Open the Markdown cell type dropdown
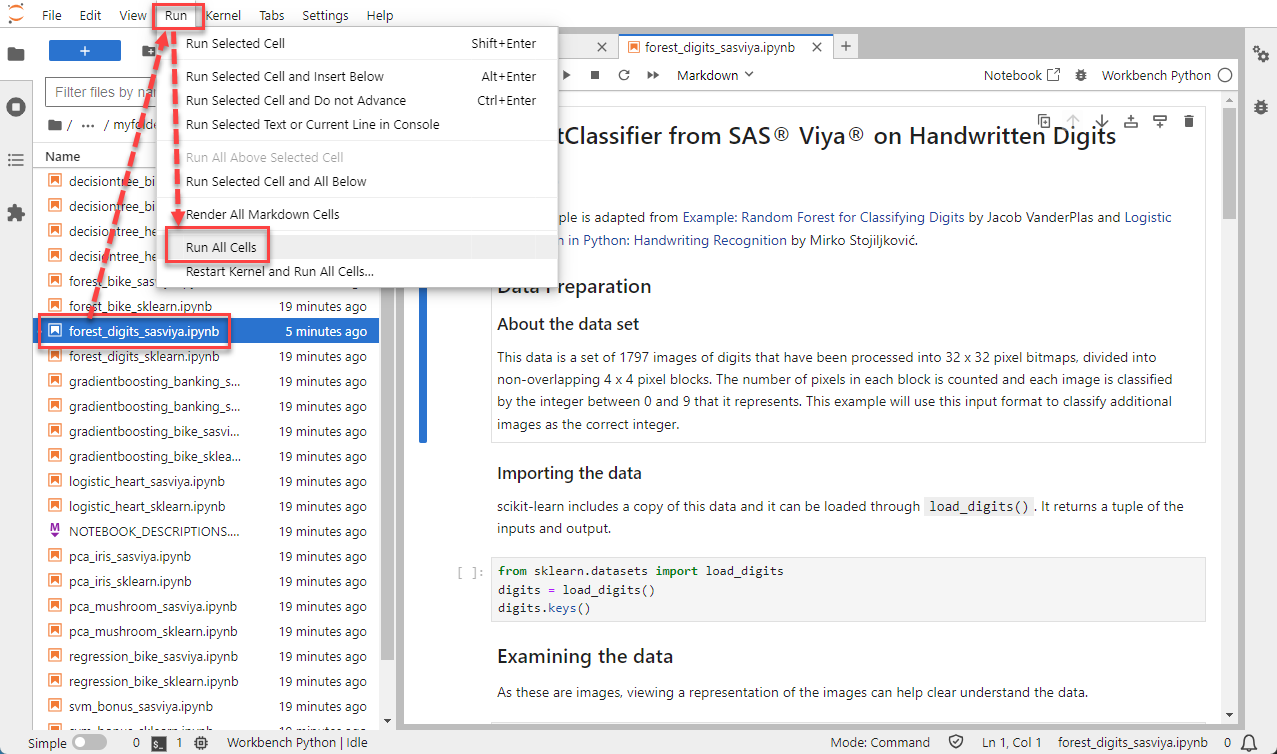The image size is (1277, 754). click(x=716, y=75)
